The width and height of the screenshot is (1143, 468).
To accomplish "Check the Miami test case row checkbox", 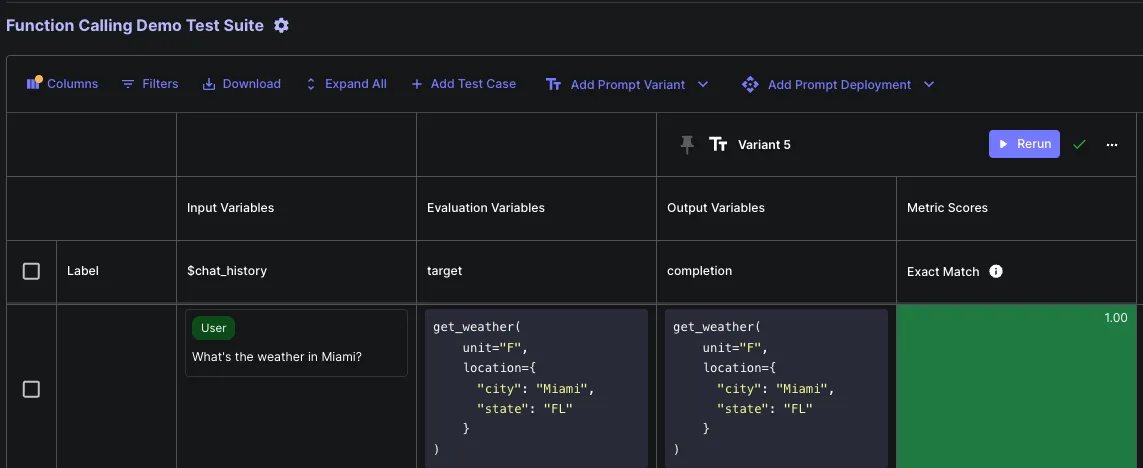I will [31, 389].
